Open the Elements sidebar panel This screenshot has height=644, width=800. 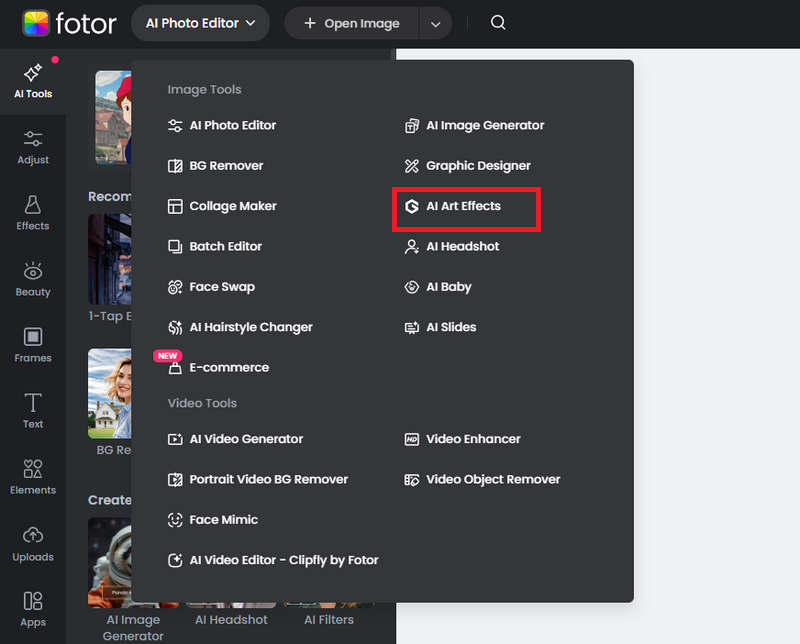[x=33, y=477]
